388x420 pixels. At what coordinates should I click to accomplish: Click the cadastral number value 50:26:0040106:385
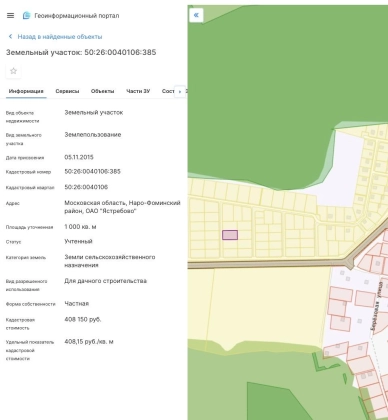(x=92, y=171)
